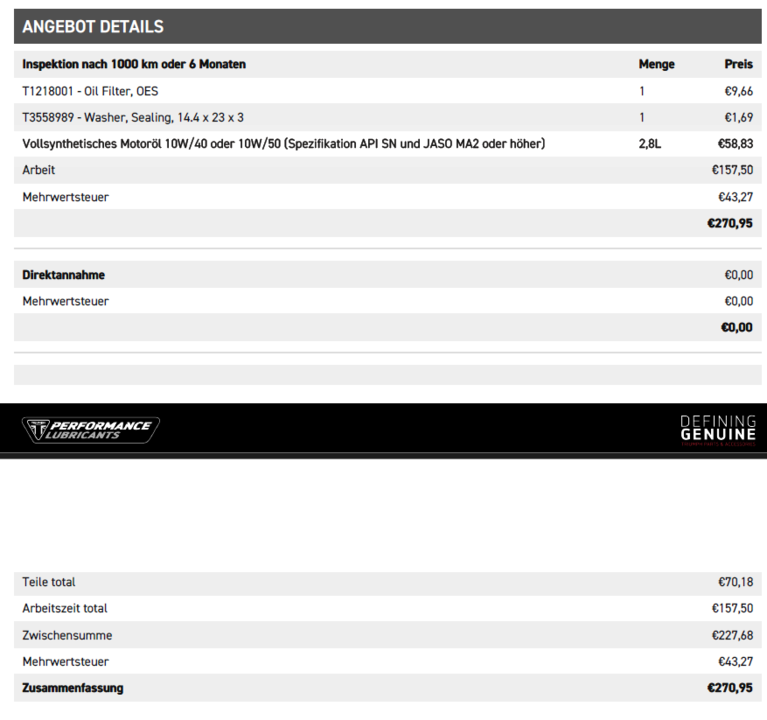Click the Preis column header

[x=739, y=64]
